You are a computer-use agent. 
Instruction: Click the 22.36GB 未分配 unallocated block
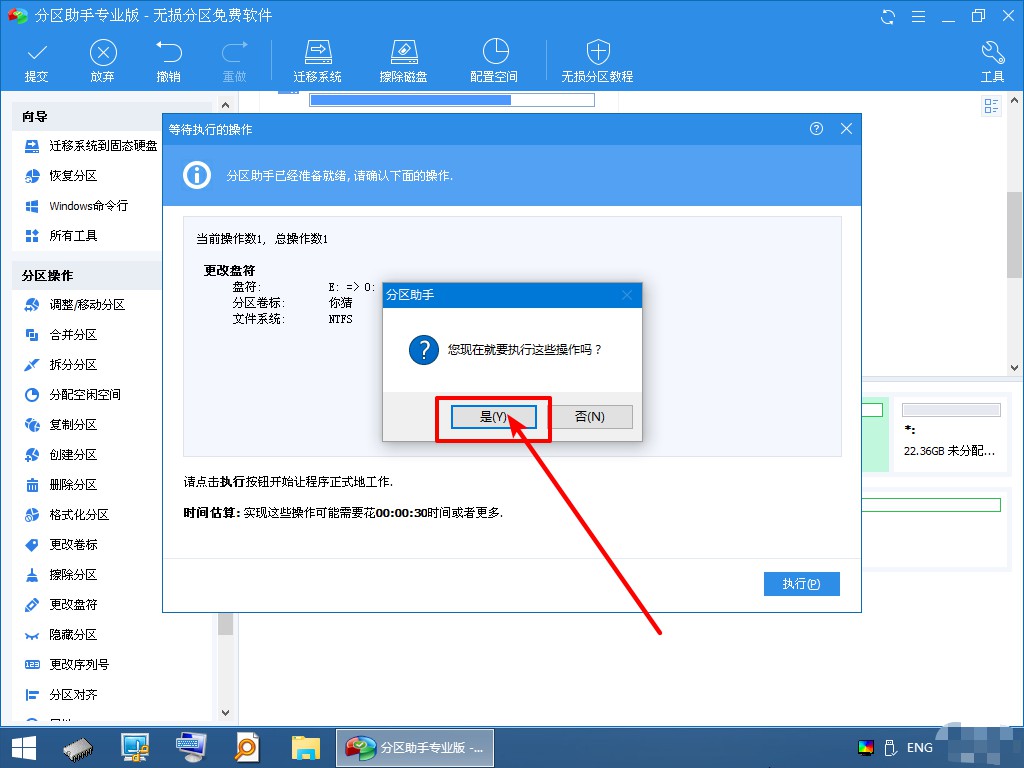click(950, 432)
